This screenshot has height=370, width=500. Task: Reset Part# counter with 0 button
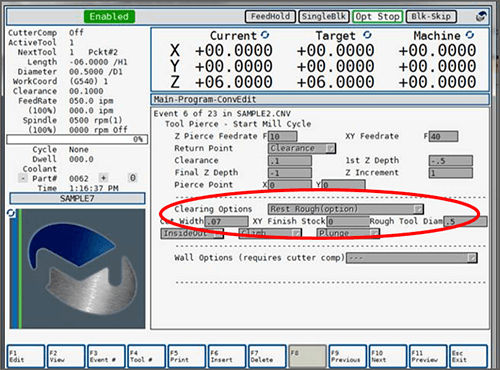(132, 178)
